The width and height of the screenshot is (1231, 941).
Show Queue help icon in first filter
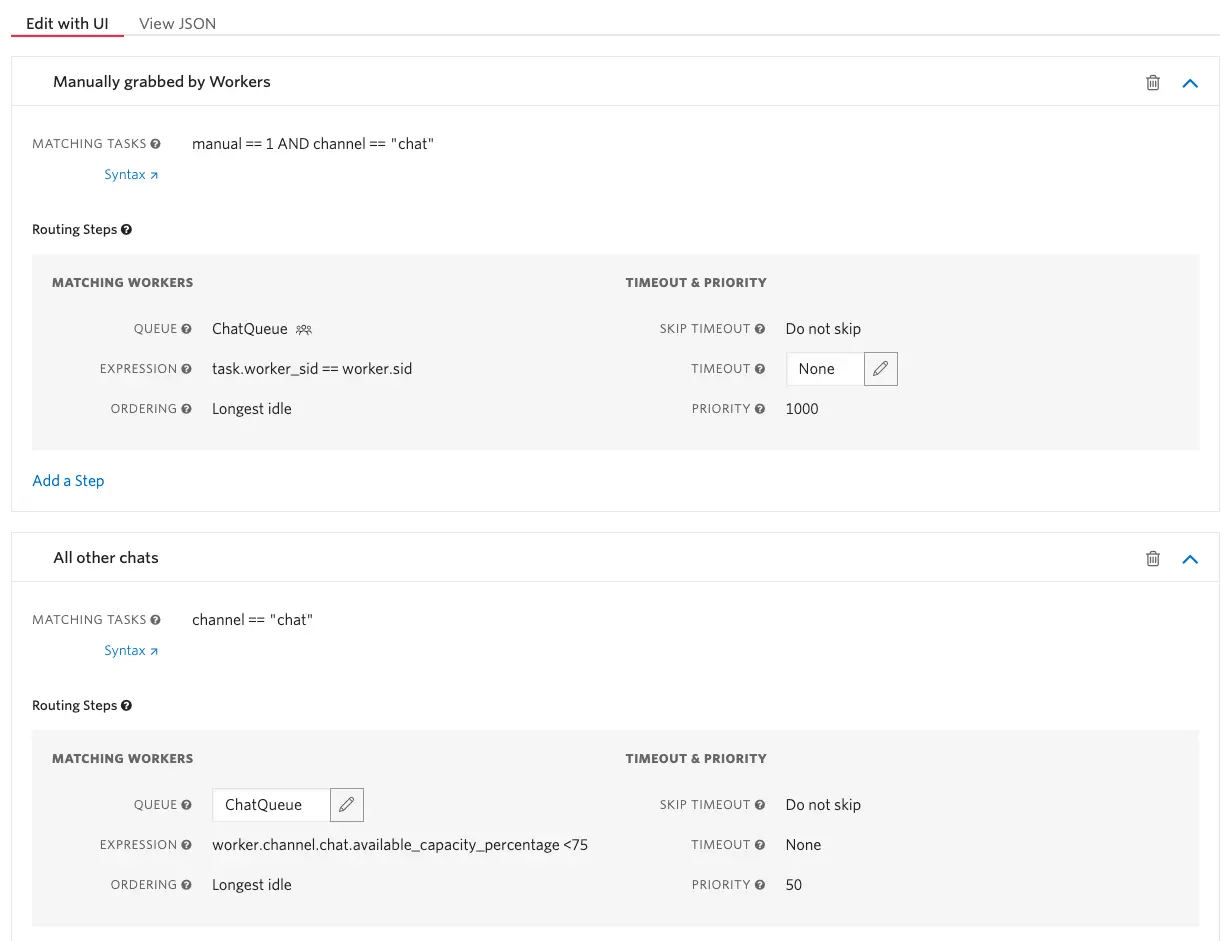[186, 329]
